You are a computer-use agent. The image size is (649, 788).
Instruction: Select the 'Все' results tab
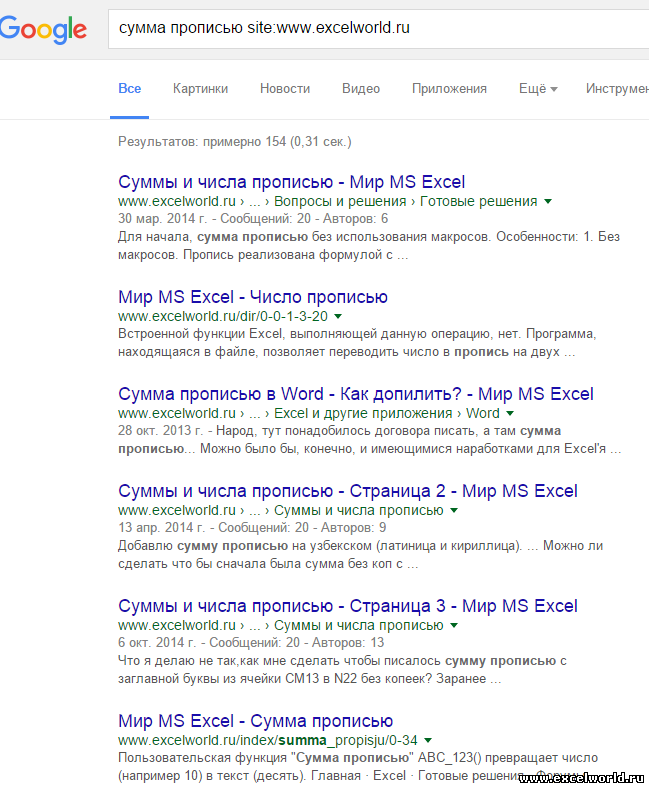point(130,88)
